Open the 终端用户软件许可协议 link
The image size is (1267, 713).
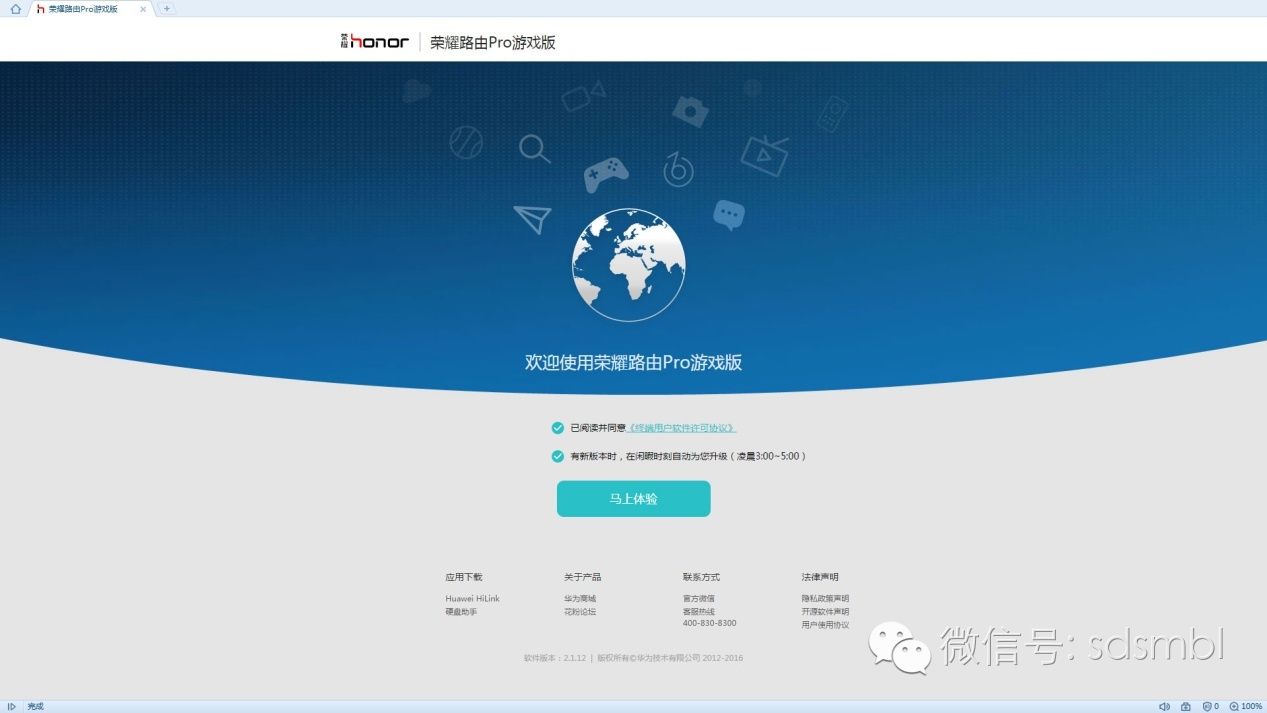(681, 428)
